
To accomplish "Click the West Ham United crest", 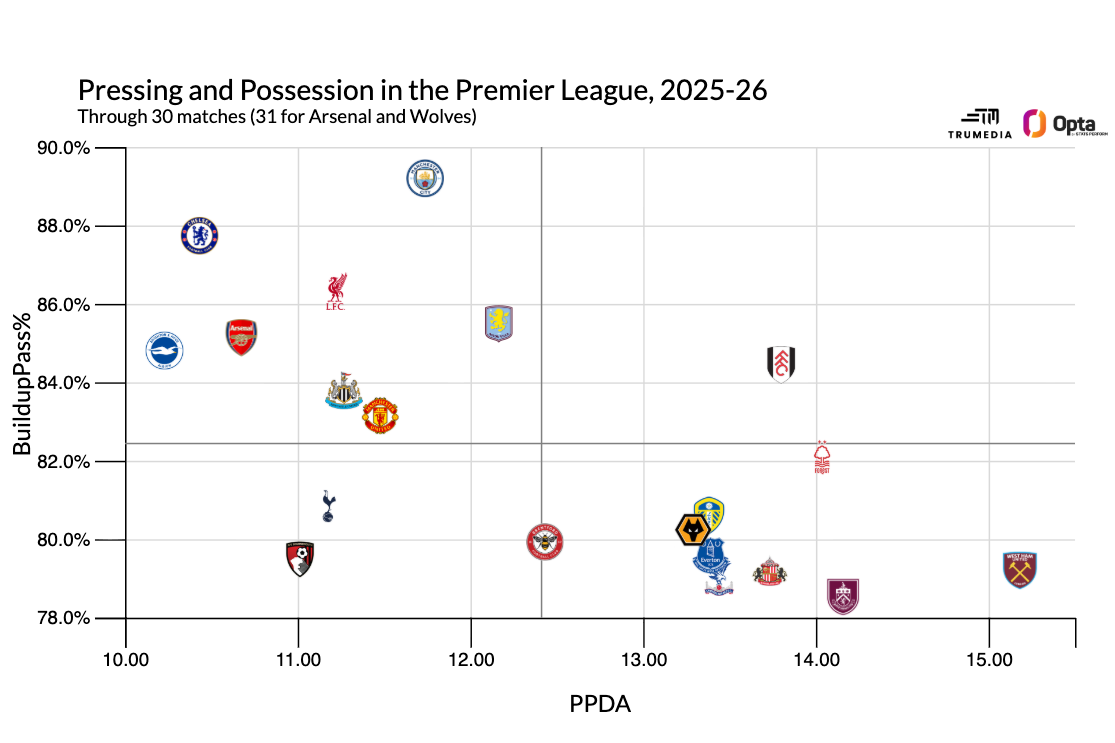I will (1020, 569).
